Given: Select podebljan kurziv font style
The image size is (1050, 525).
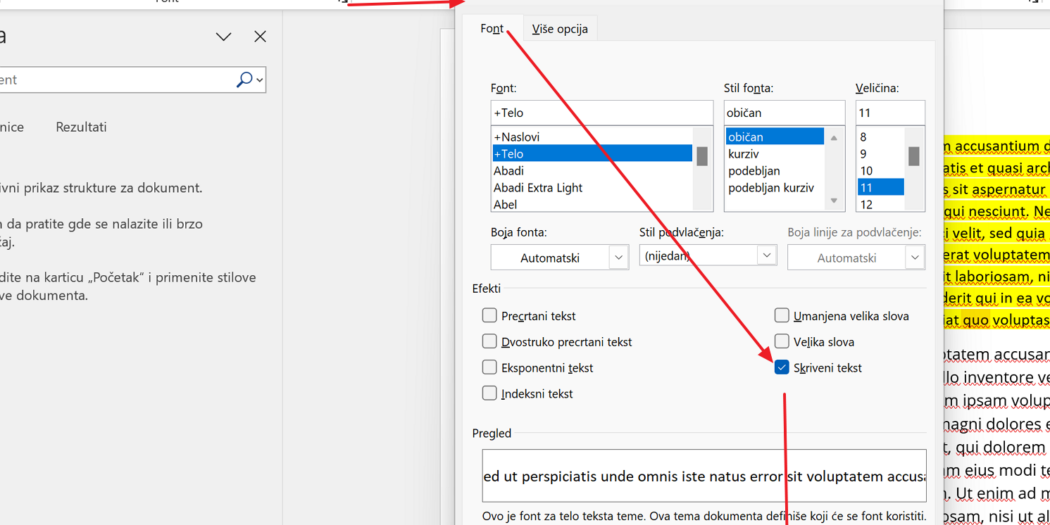Looking at the screenshot, I should pyautogui.click(x=775, y=188).
